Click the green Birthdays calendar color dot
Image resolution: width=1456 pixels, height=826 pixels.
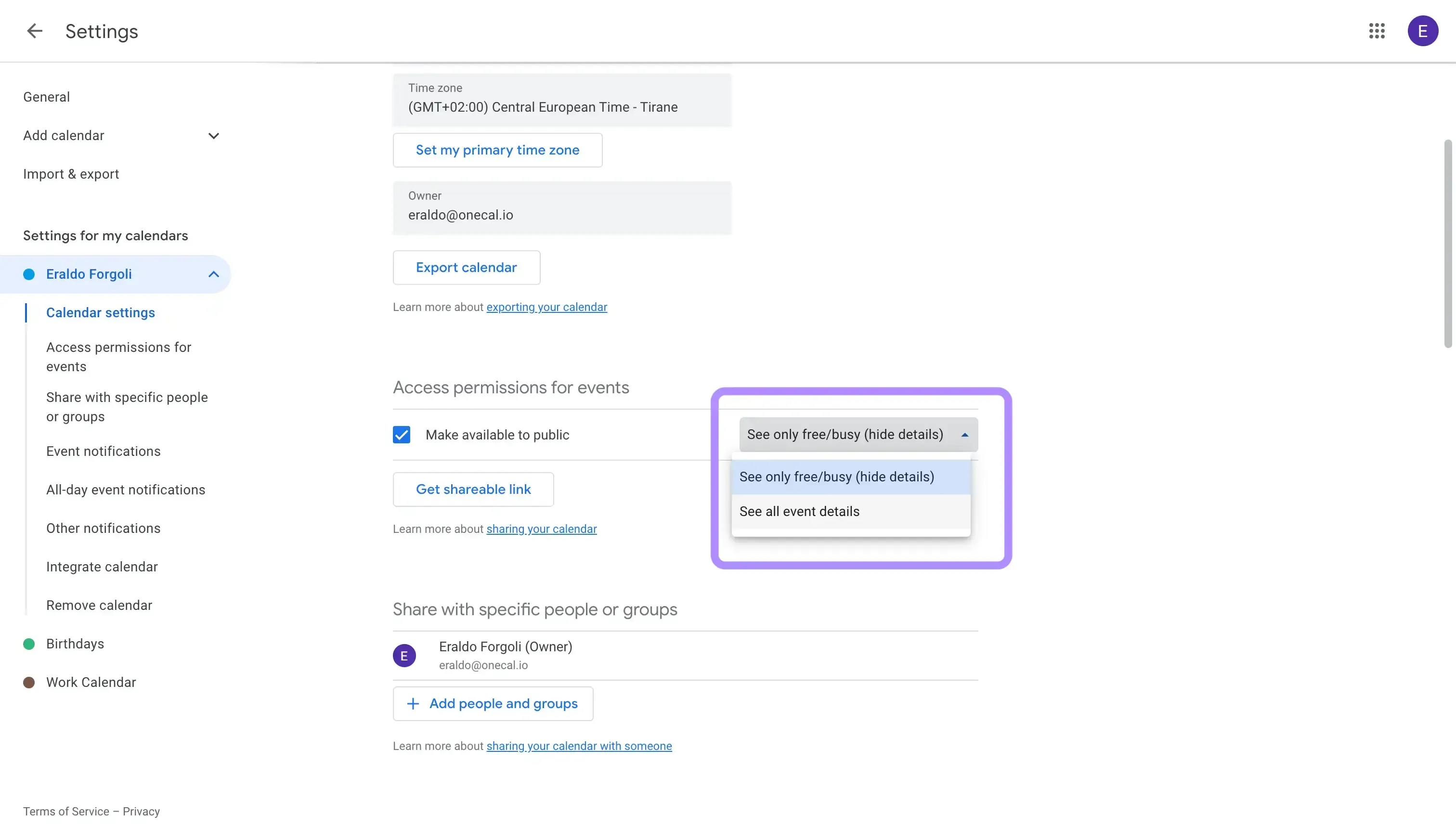tap(29, 643)
